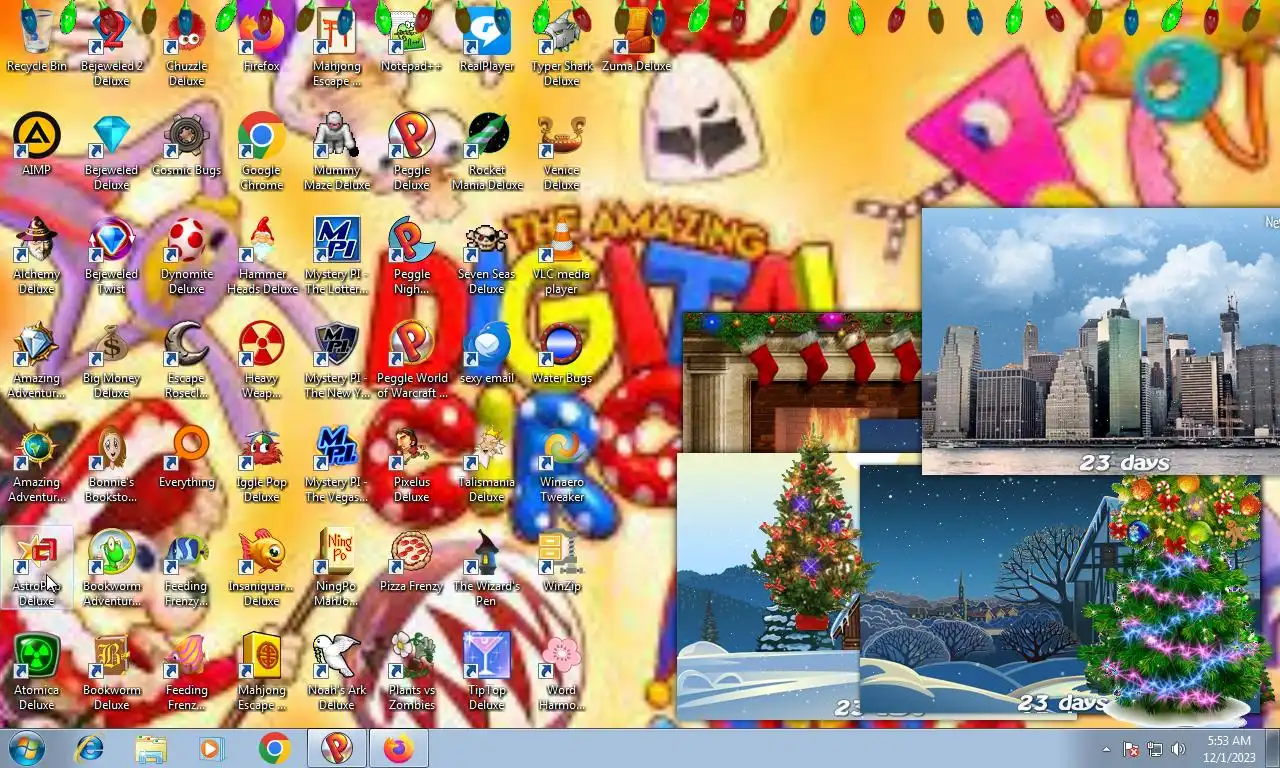Select the Alchemy Deluxe wizard icon
Screen dimensions: 1280x768
click(x=37, y=255)
